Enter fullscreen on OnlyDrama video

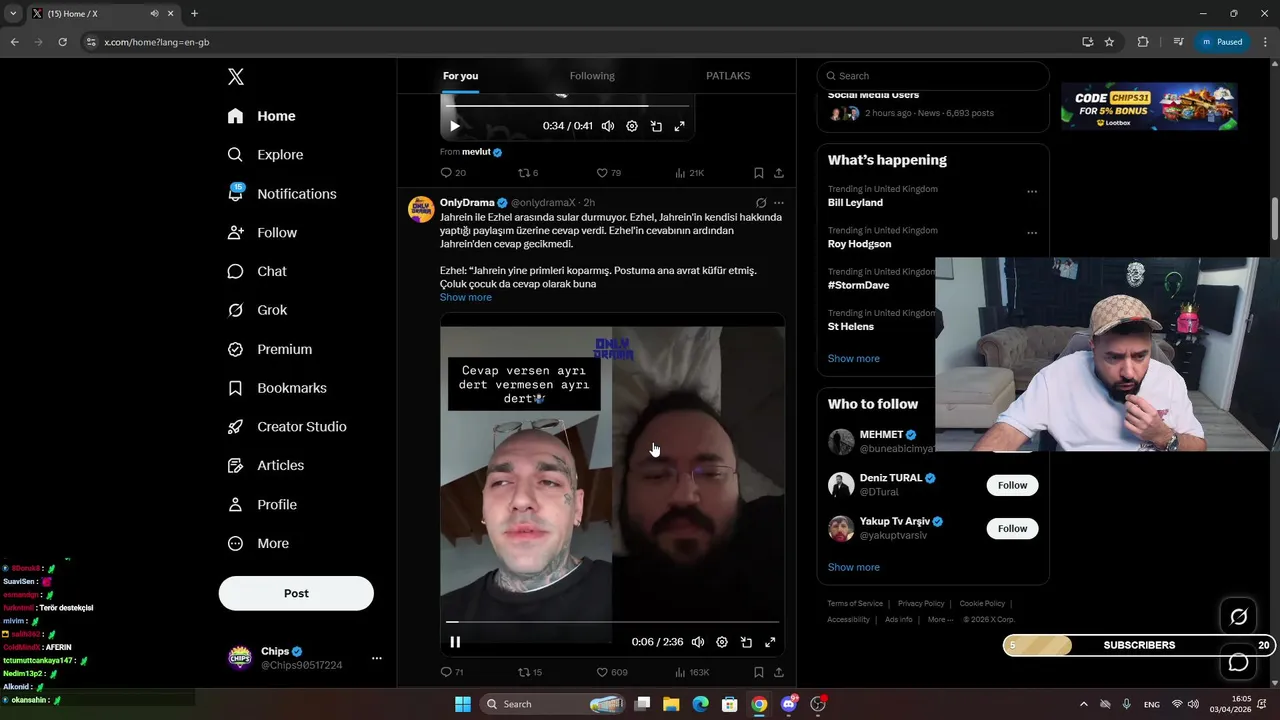pos(770,642)
